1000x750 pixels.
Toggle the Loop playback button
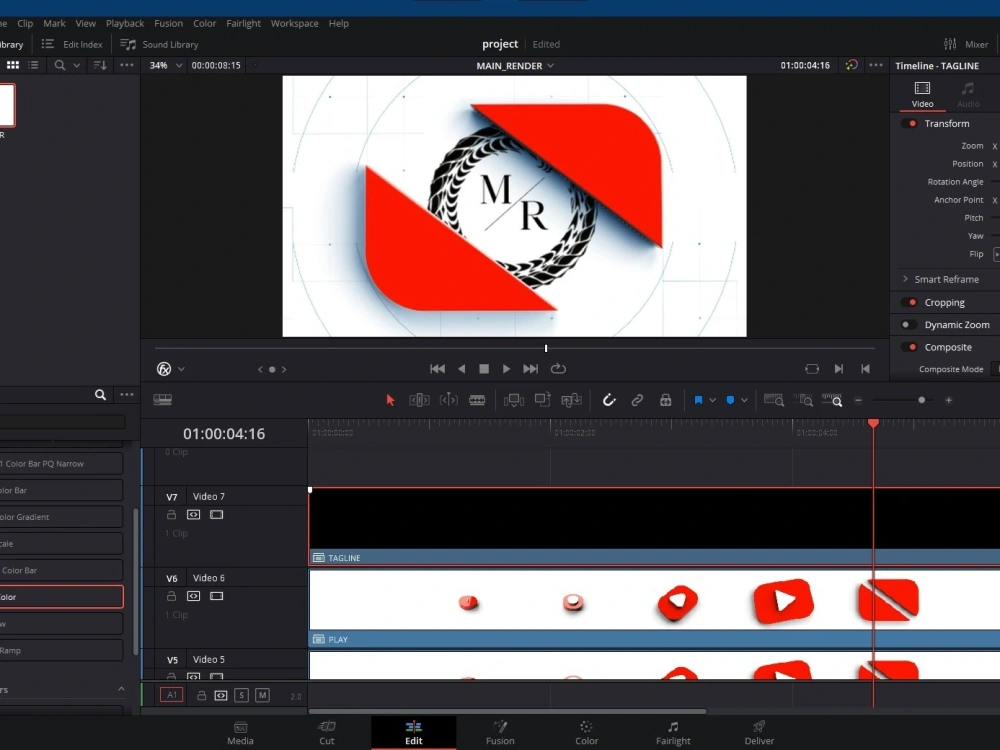pos(558,369)
